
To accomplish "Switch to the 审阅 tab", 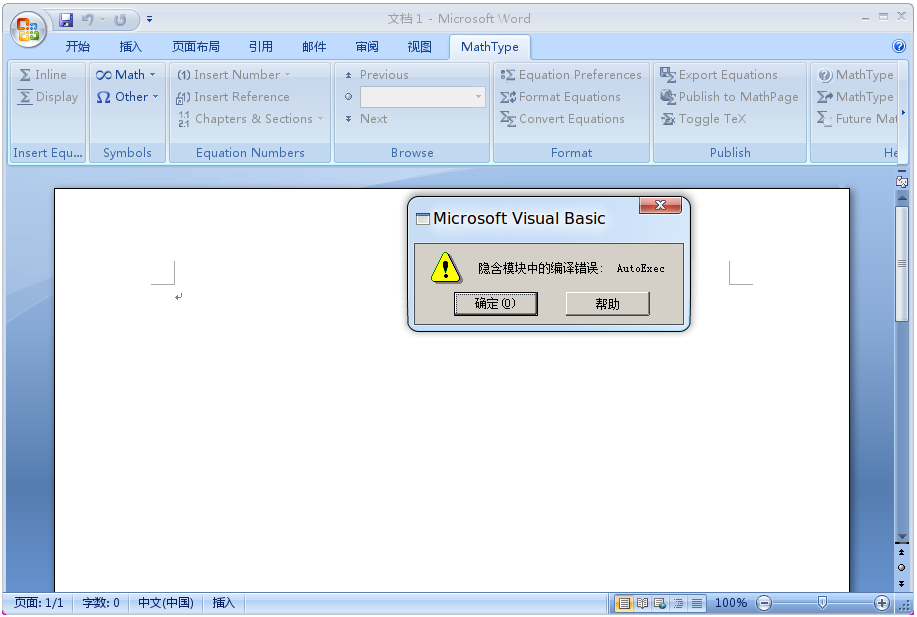I will point(367,47).
